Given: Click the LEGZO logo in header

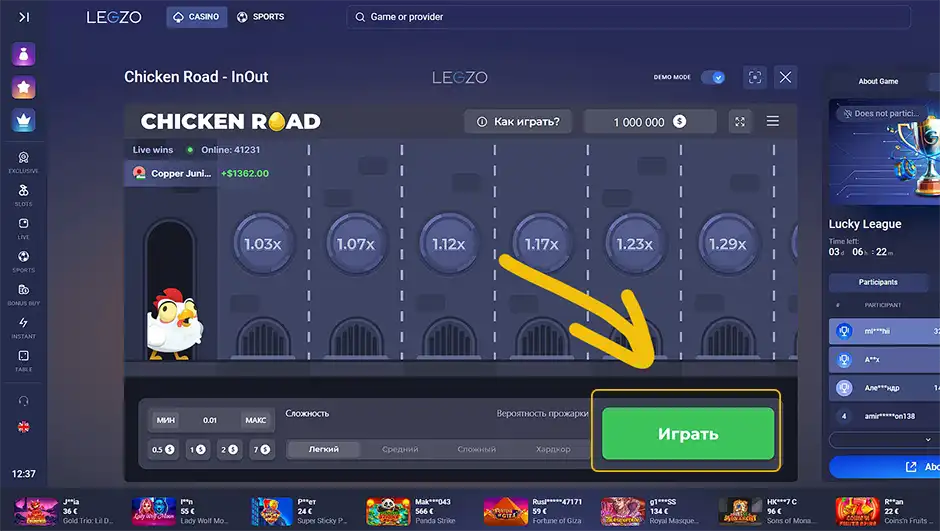Looking at the screenshot, I should tap(114, 17).
